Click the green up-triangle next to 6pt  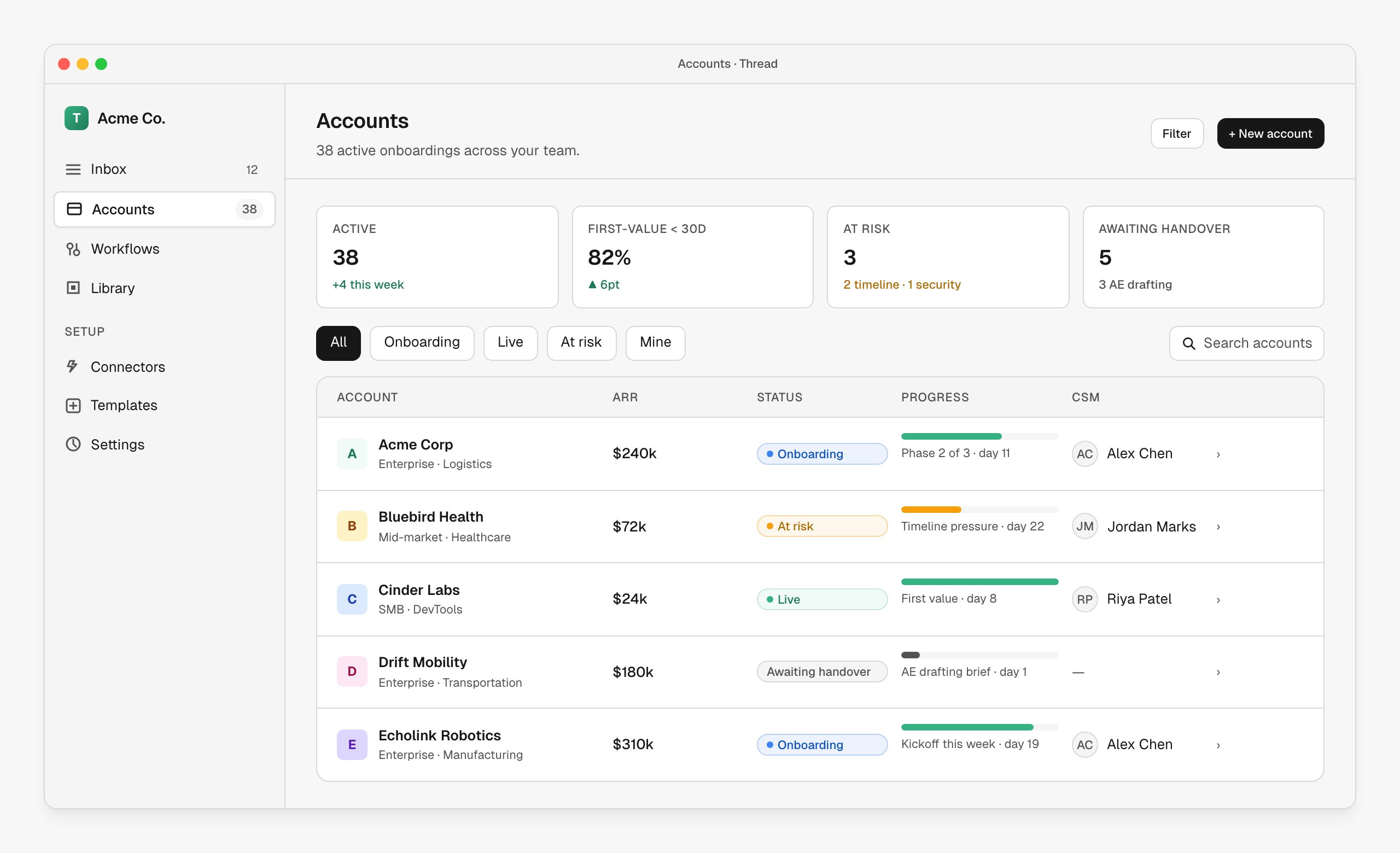tap(592, 284)
